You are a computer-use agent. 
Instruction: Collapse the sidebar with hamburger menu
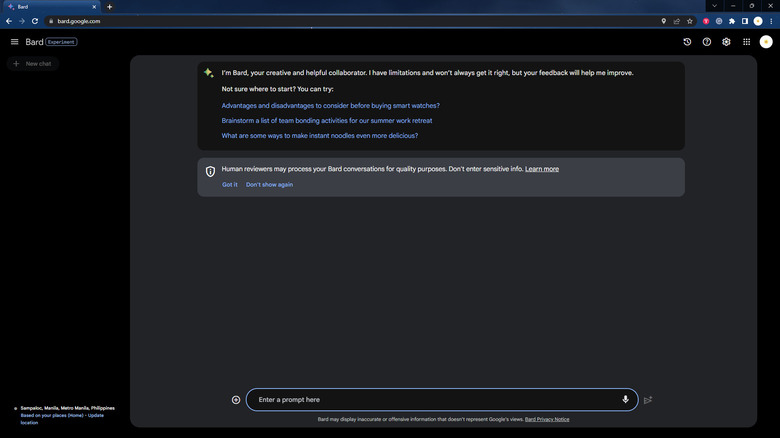(x=15, y=42)
